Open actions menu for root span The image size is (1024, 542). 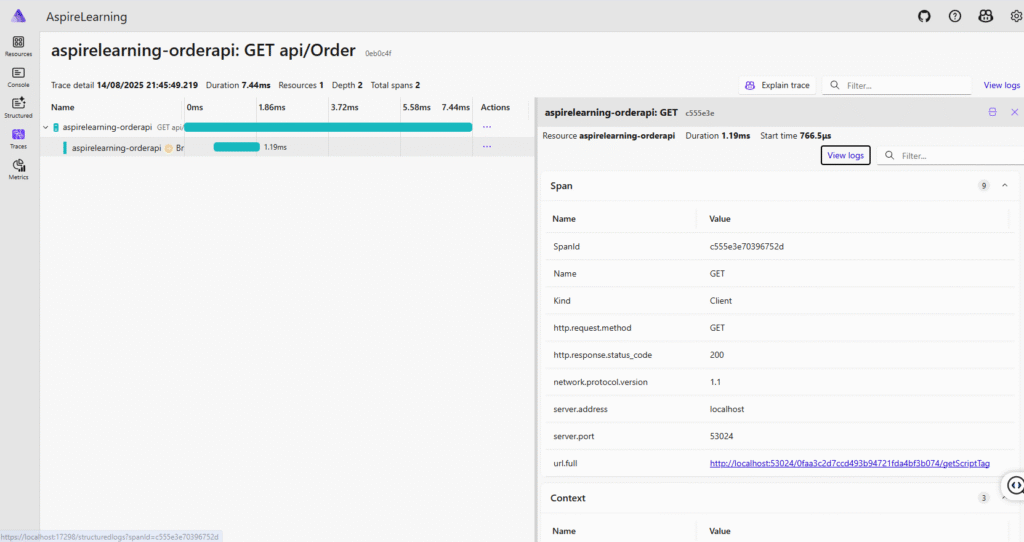coord(487,127)
